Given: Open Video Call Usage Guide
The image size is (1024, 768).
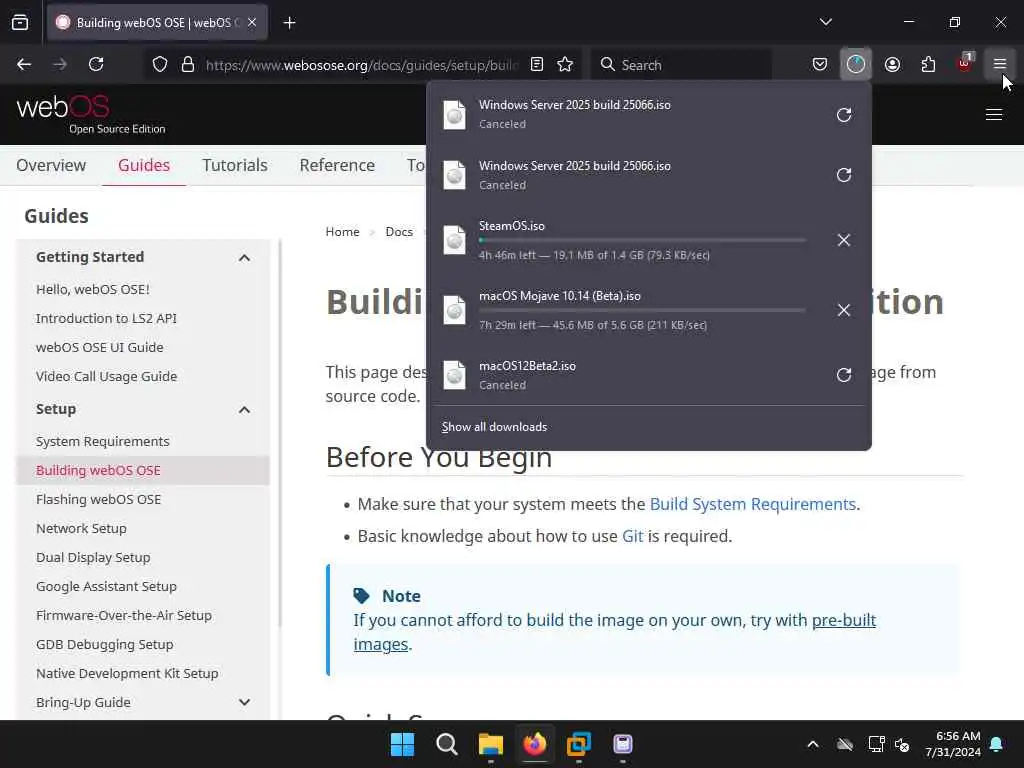Looking at the screenshot, I should [106, 376].
